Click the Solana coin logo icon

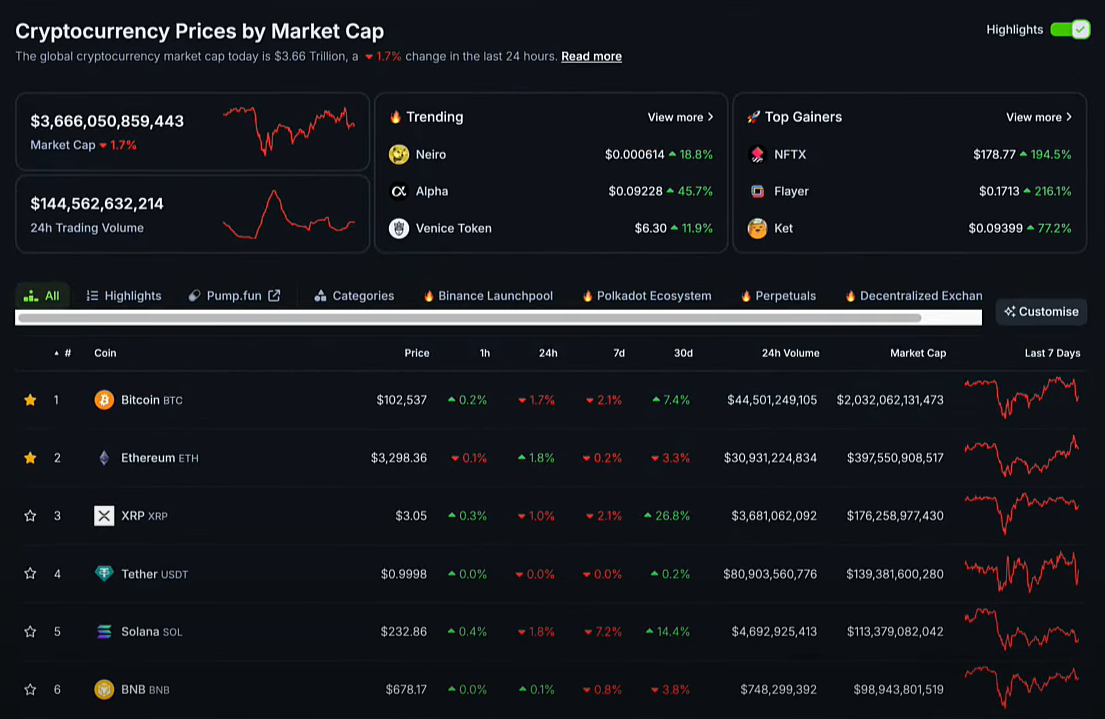[104, 632]
